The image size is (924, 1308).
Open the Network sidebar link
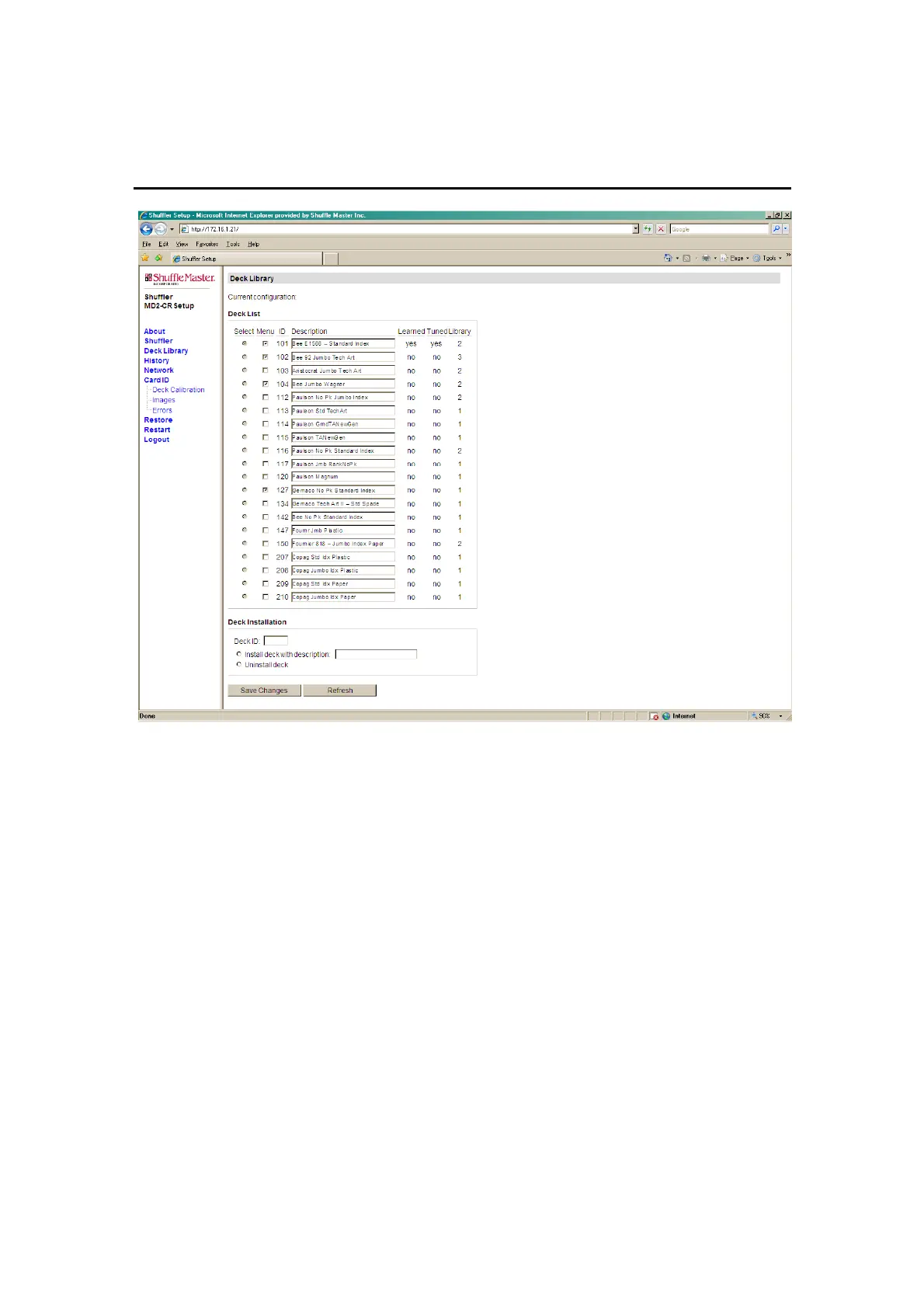[x=158, y=370]
